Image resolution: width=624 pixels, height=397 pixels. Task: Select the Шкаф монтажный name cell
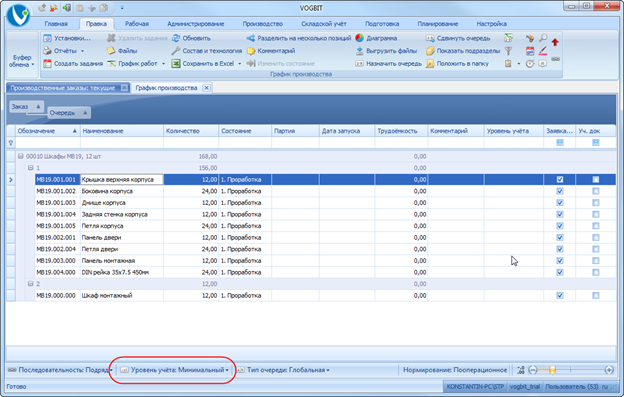122,295
